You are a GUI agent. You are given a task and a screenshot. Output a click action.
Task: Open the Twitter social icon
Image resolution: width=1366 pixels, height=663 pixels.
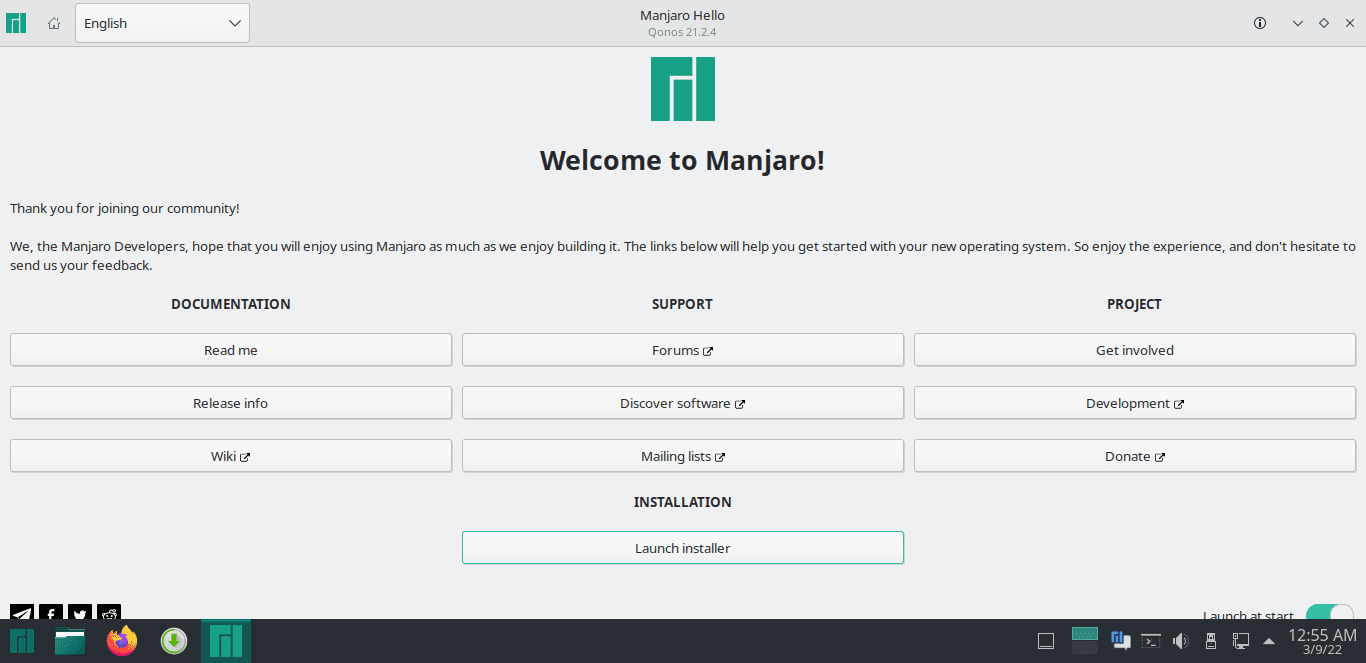80,612
